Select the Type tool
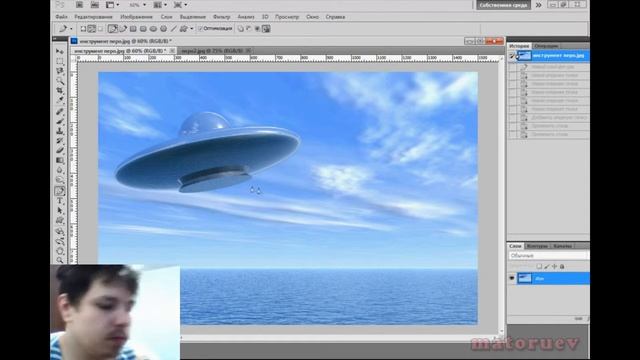The image size is (640, 360). click(x=60, y=201)
